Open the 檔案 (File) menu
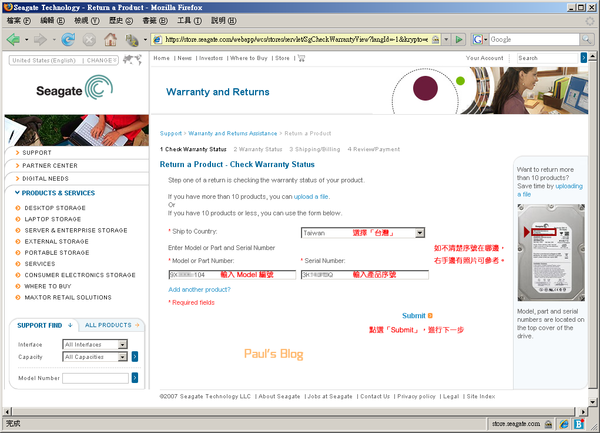600x433 pixels. 18,21
